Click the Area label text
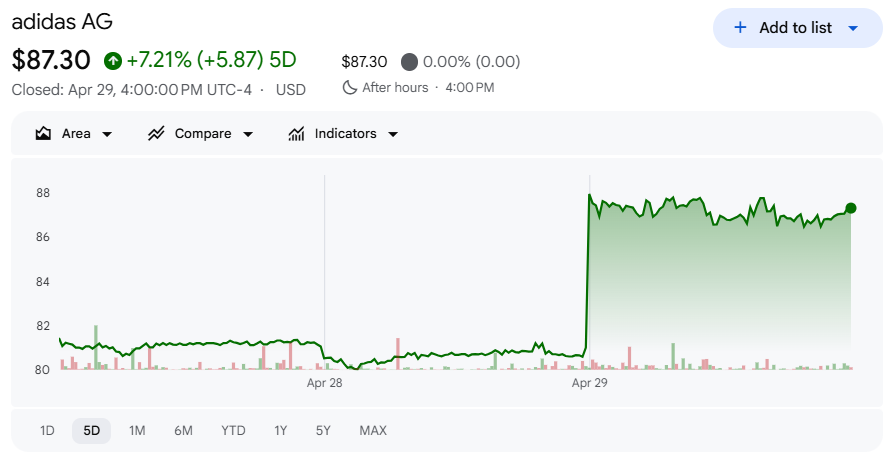This screenshot has height=461, width=890. (76, 134)
